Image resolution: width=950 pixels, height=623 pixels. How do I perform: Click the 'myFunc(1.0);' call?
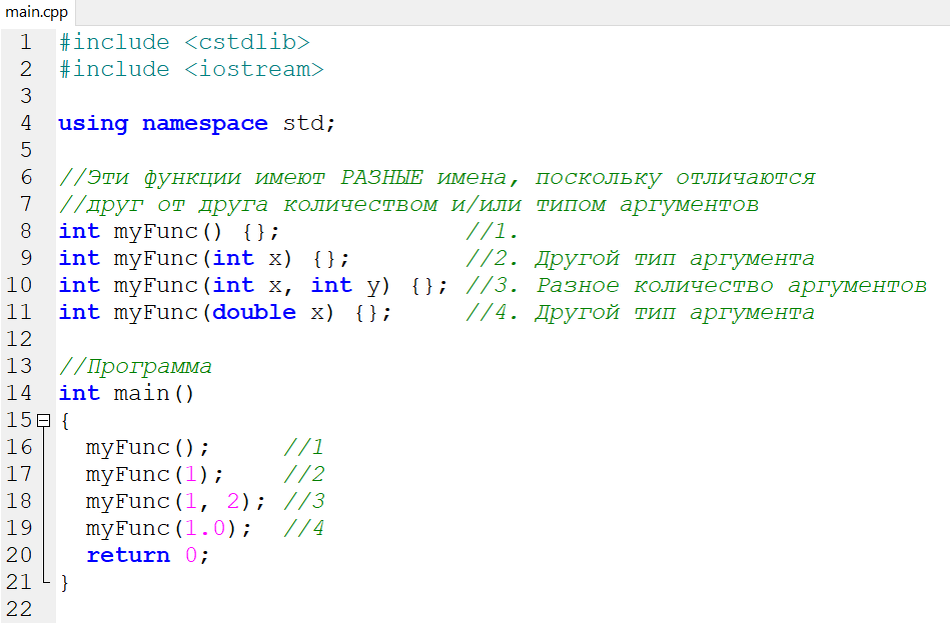tap(168, 528)
